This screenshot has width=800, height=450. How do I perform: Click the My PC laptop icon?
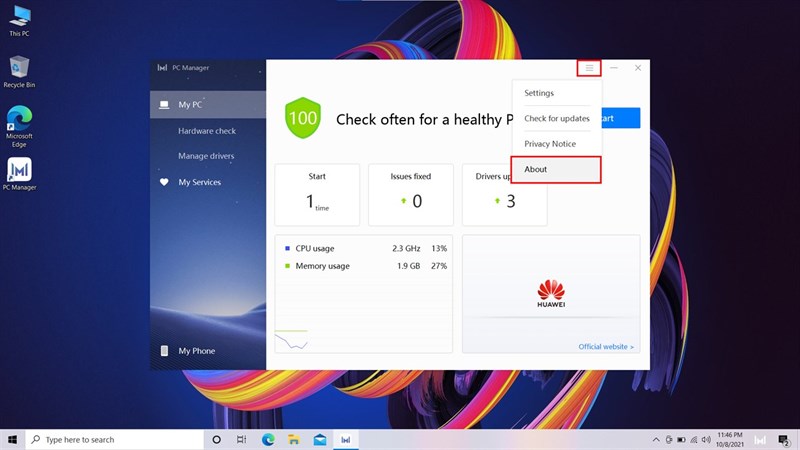[x=164, y=105]
